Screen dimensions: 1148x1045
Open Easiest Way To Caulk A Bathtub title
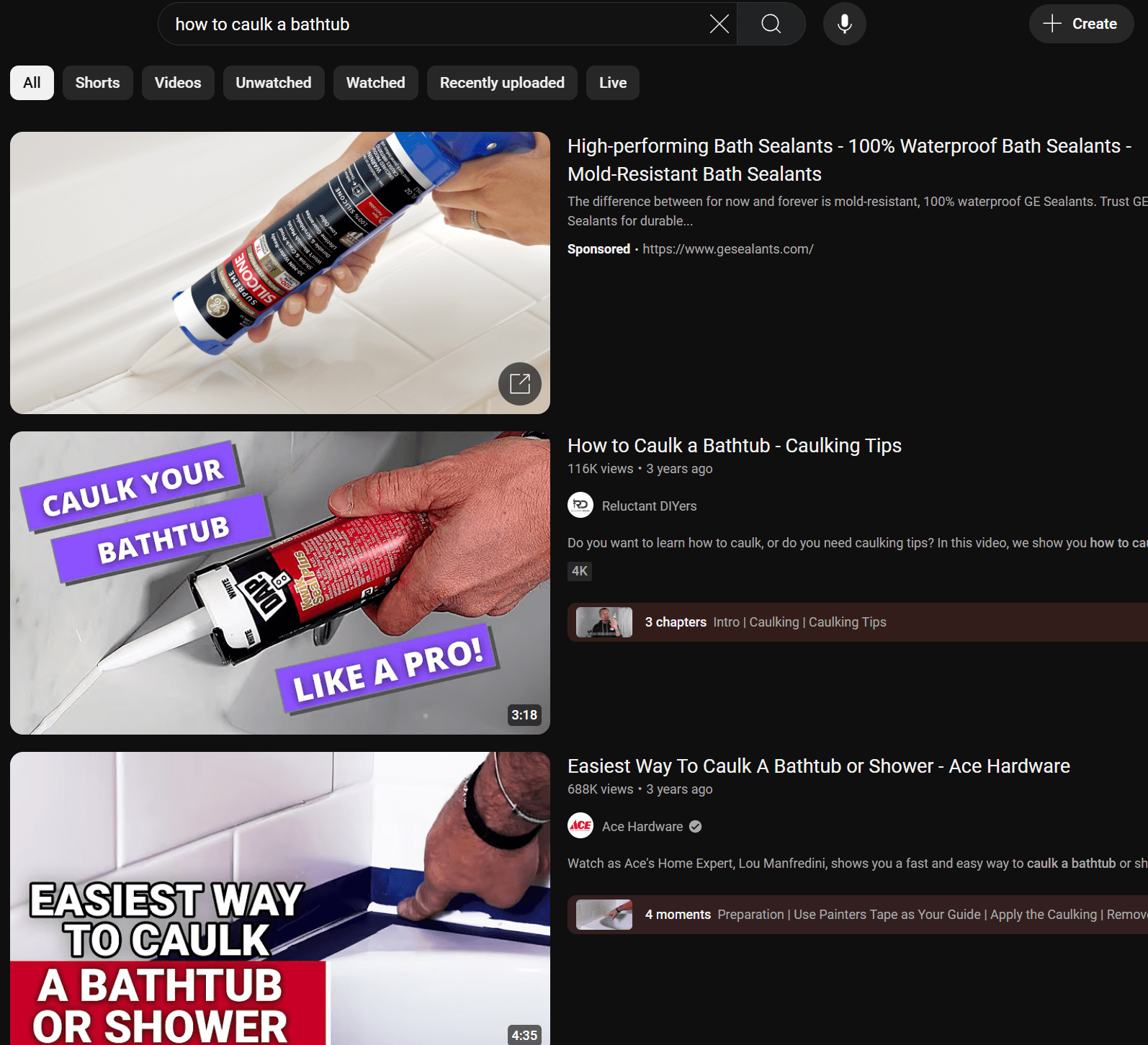coord(819,766)
